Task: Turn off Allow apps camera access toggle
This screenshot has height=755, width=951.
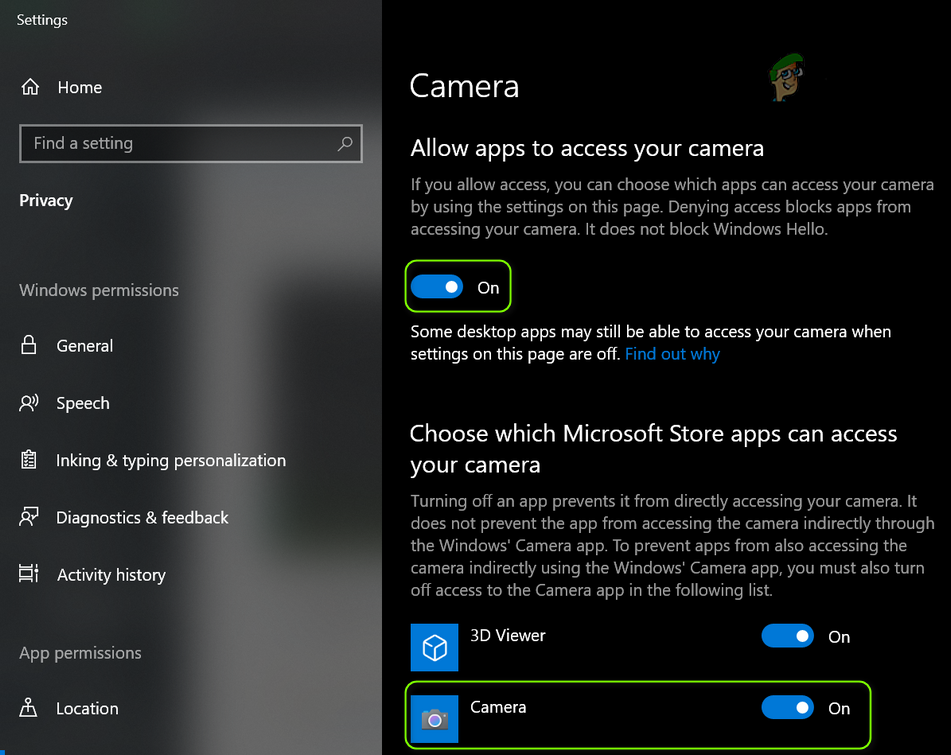Action: click(x=437, y=287)
